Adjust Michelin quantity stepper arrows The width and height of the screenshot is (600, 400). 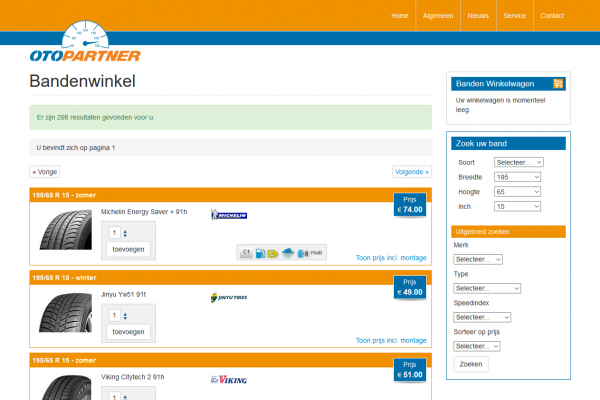point(125,233)
